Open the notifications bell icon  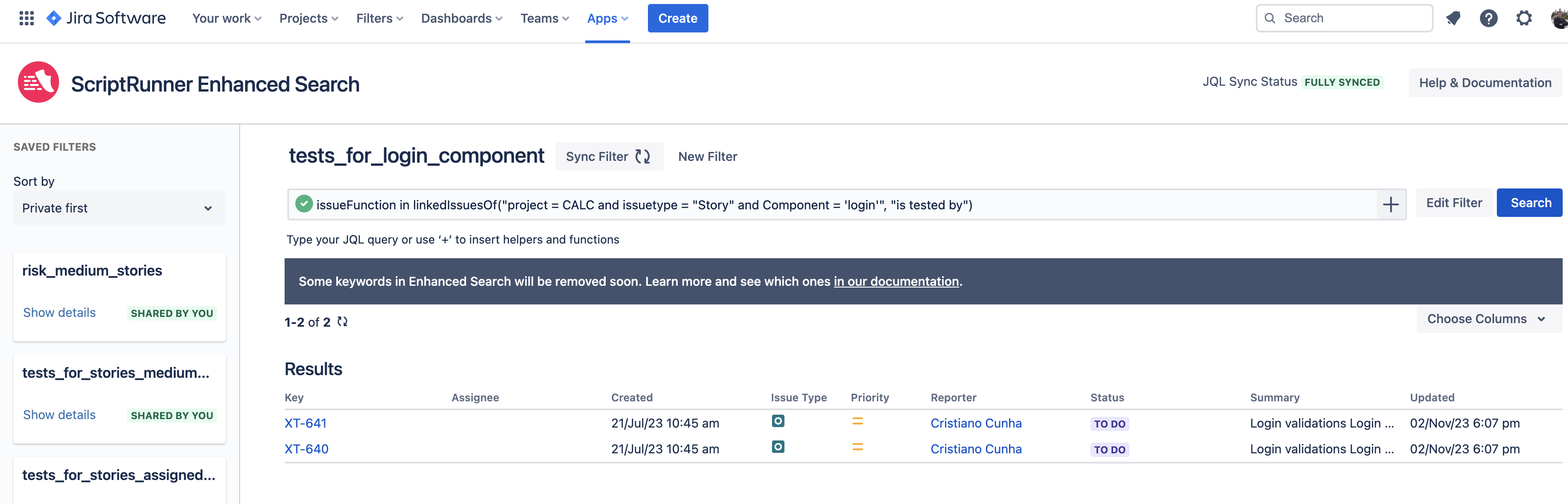1453,18
